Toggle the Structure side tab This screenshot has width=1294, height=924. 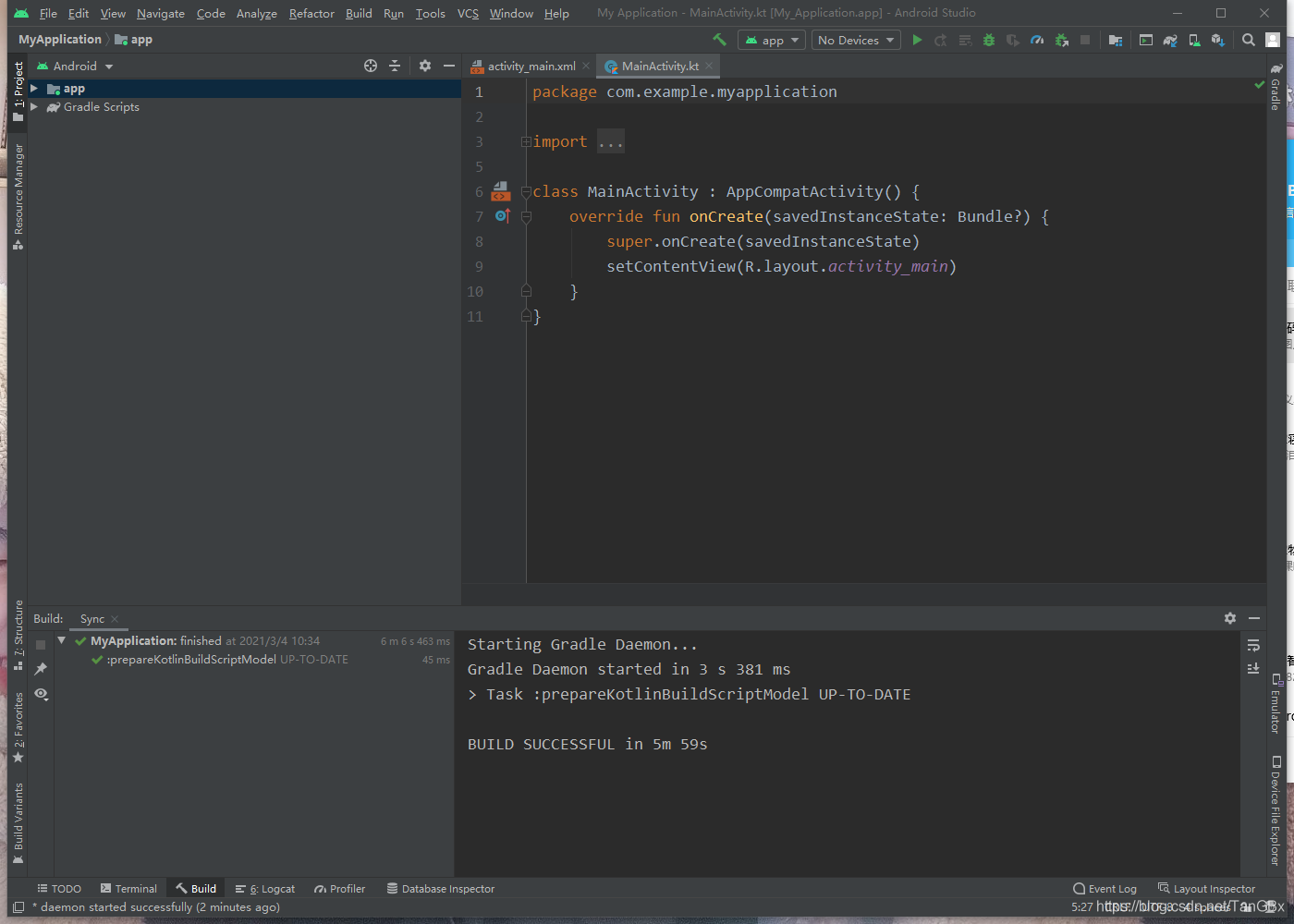pos(18,635)
